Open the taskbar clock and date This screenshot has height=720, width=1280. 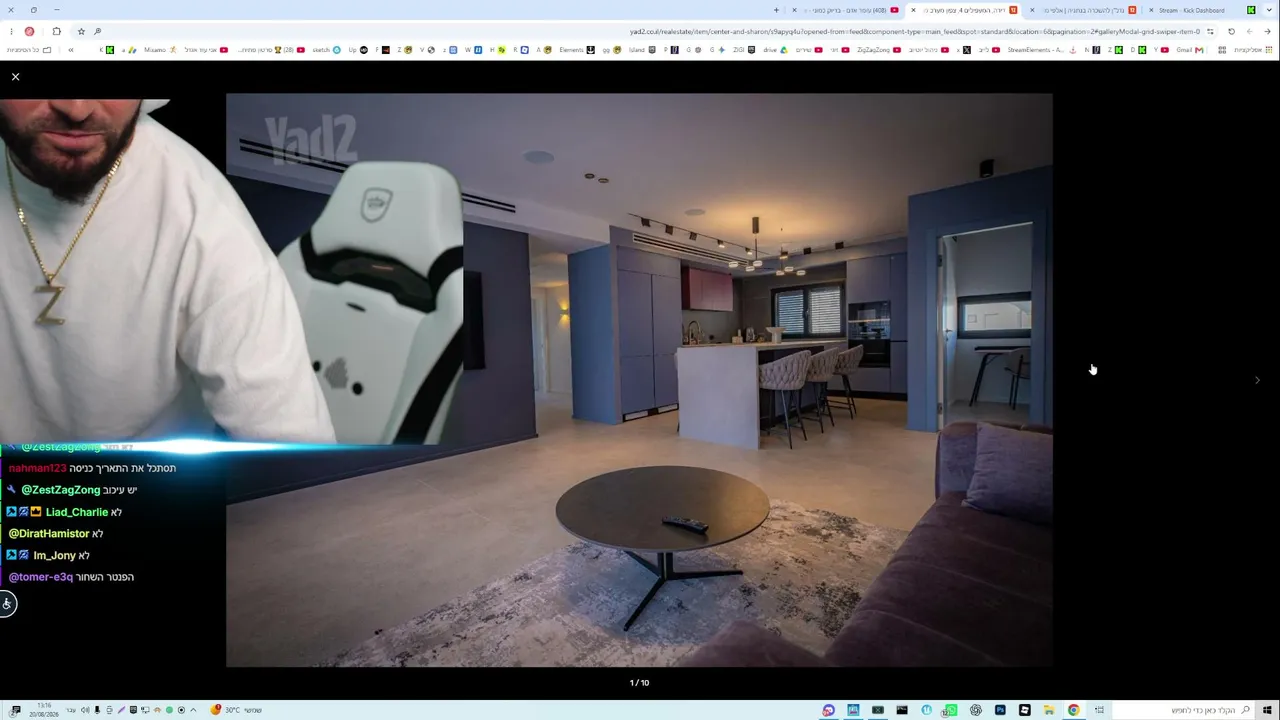(44, 710)
